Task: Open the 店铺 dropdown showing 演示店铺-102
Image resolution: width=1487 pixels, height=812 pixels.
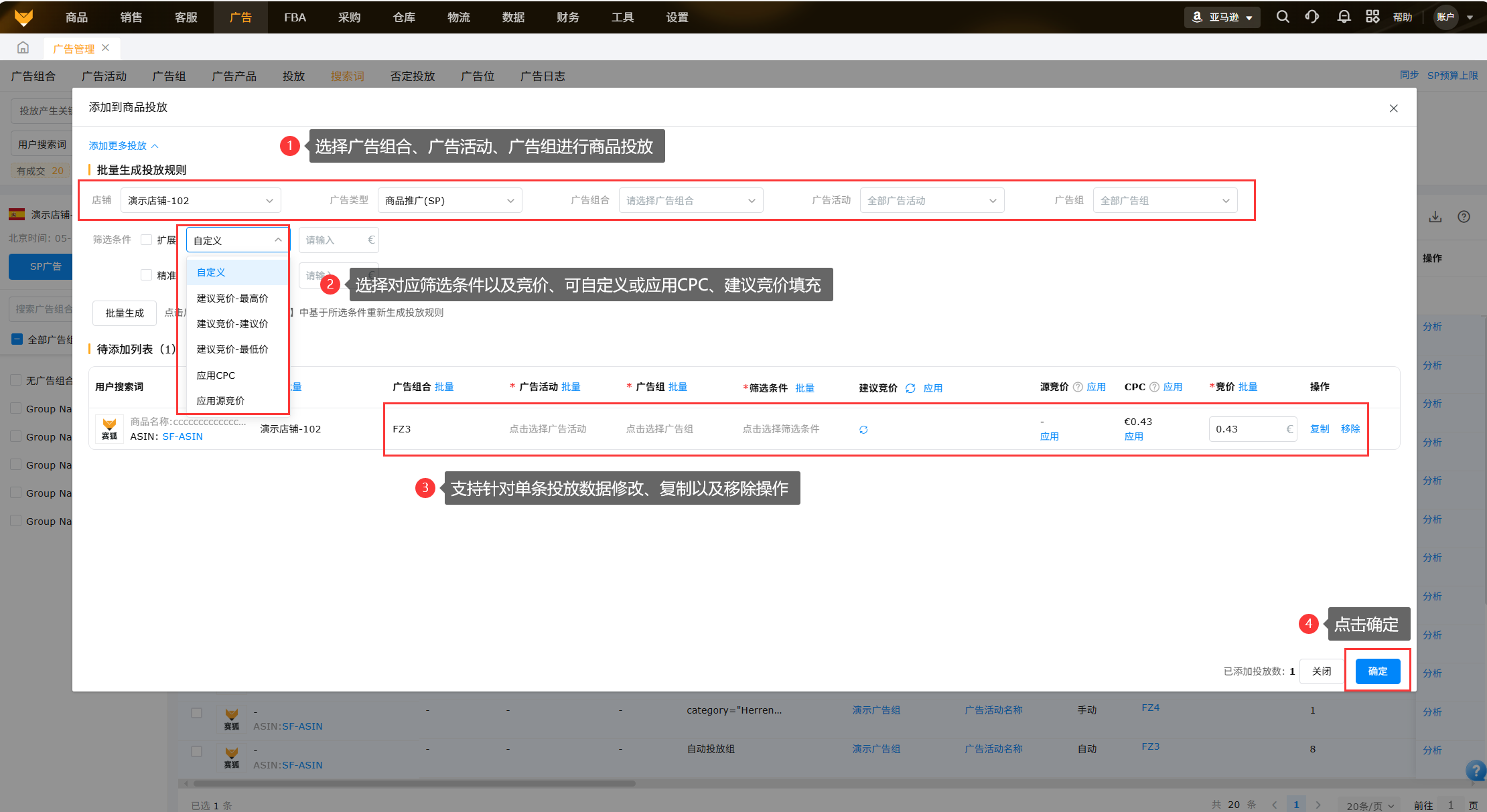Action: (200, 201)
